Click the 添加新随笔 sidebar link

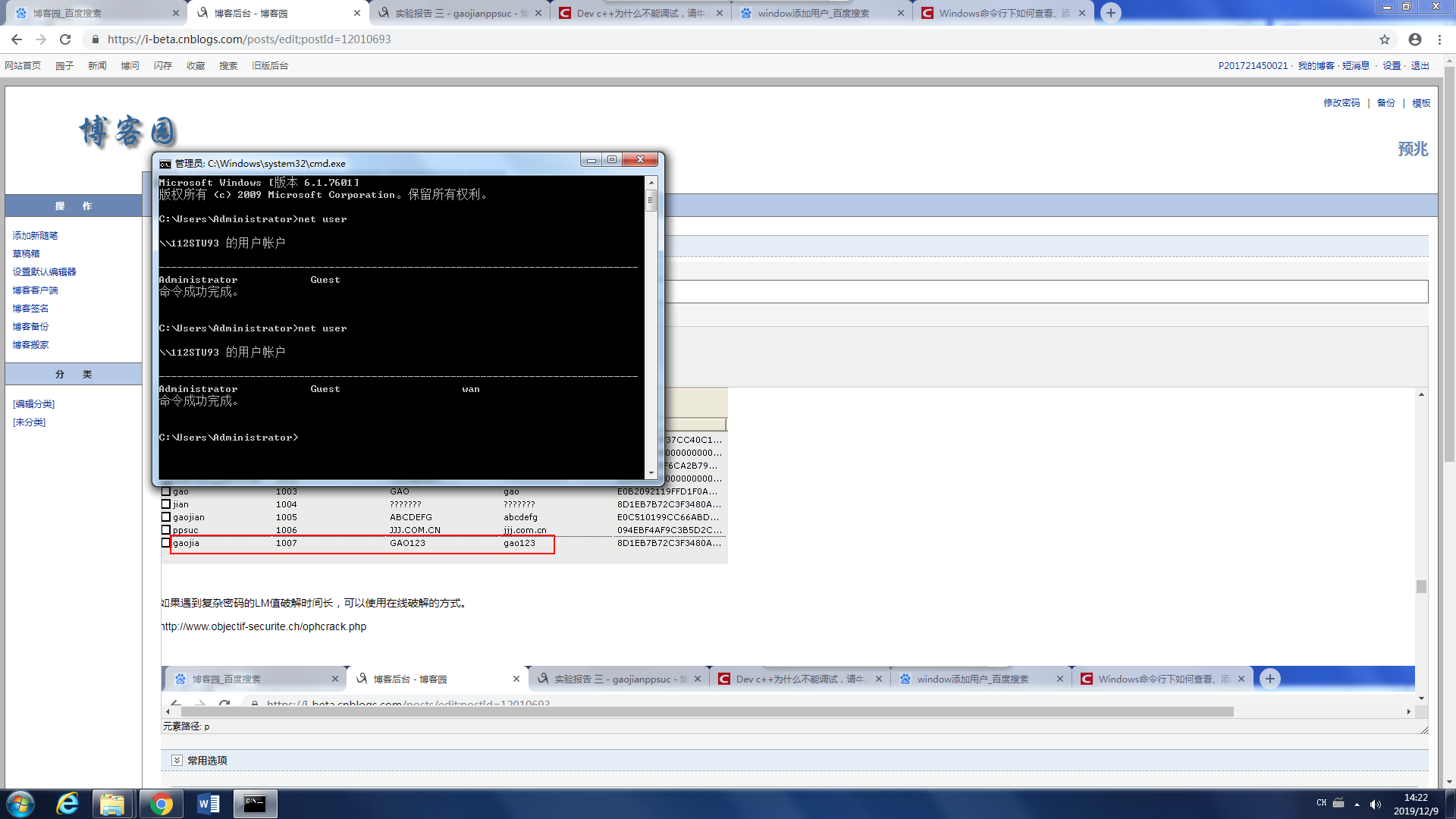(35, 236)
